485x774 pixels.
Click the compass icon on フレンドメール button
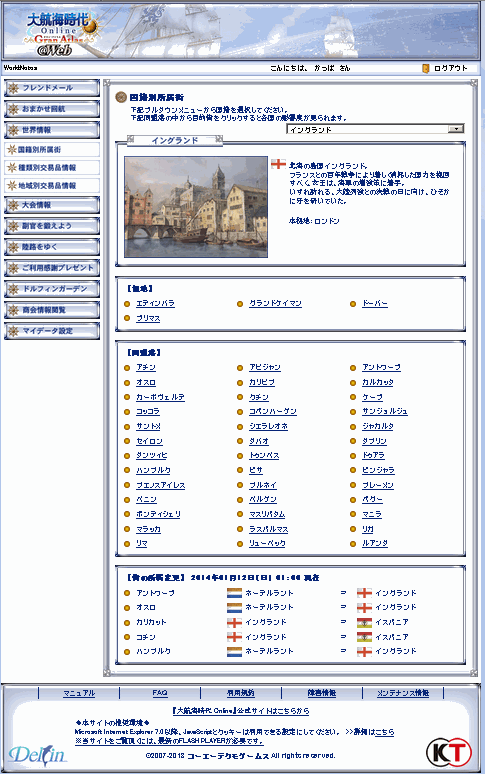13,88
